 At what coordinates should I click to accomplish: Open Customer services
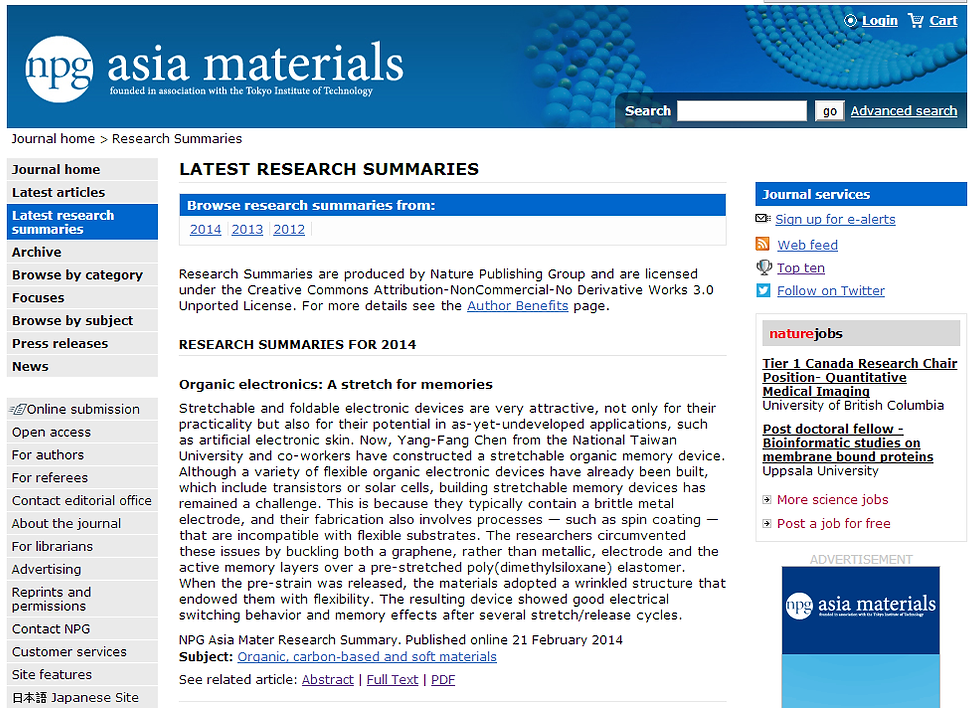[x=82, y=652]
